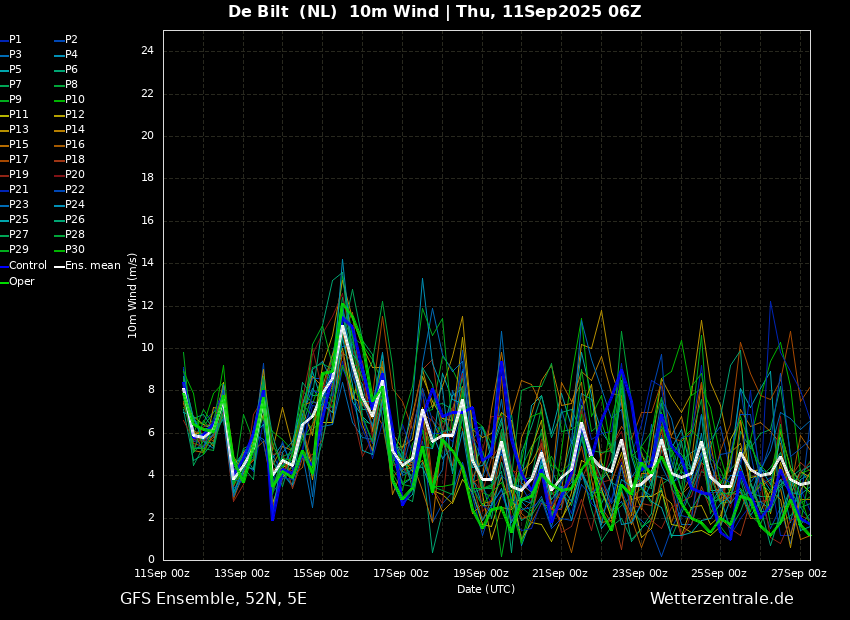The height and width of the screenshot is (620, 850).
Task: Click the 10m Wind (m/s) axis label
Action: coord(132,295)
